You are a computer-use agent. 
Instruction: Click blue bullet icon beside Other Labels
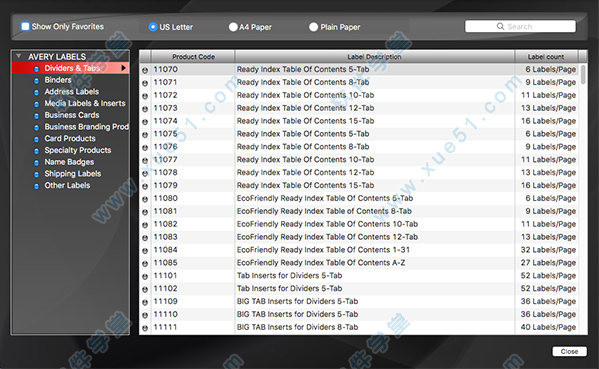point(36,186)
